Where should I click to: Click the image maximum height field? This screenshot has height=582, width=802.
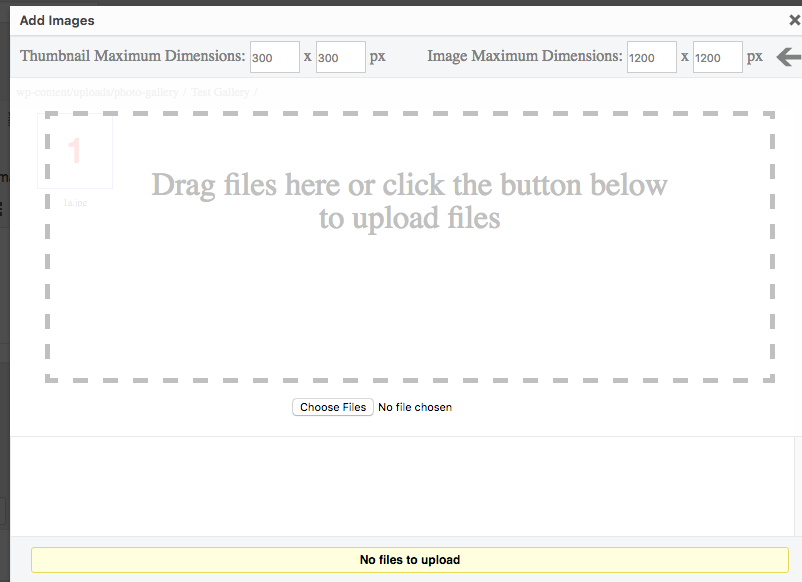pos(717,57)
